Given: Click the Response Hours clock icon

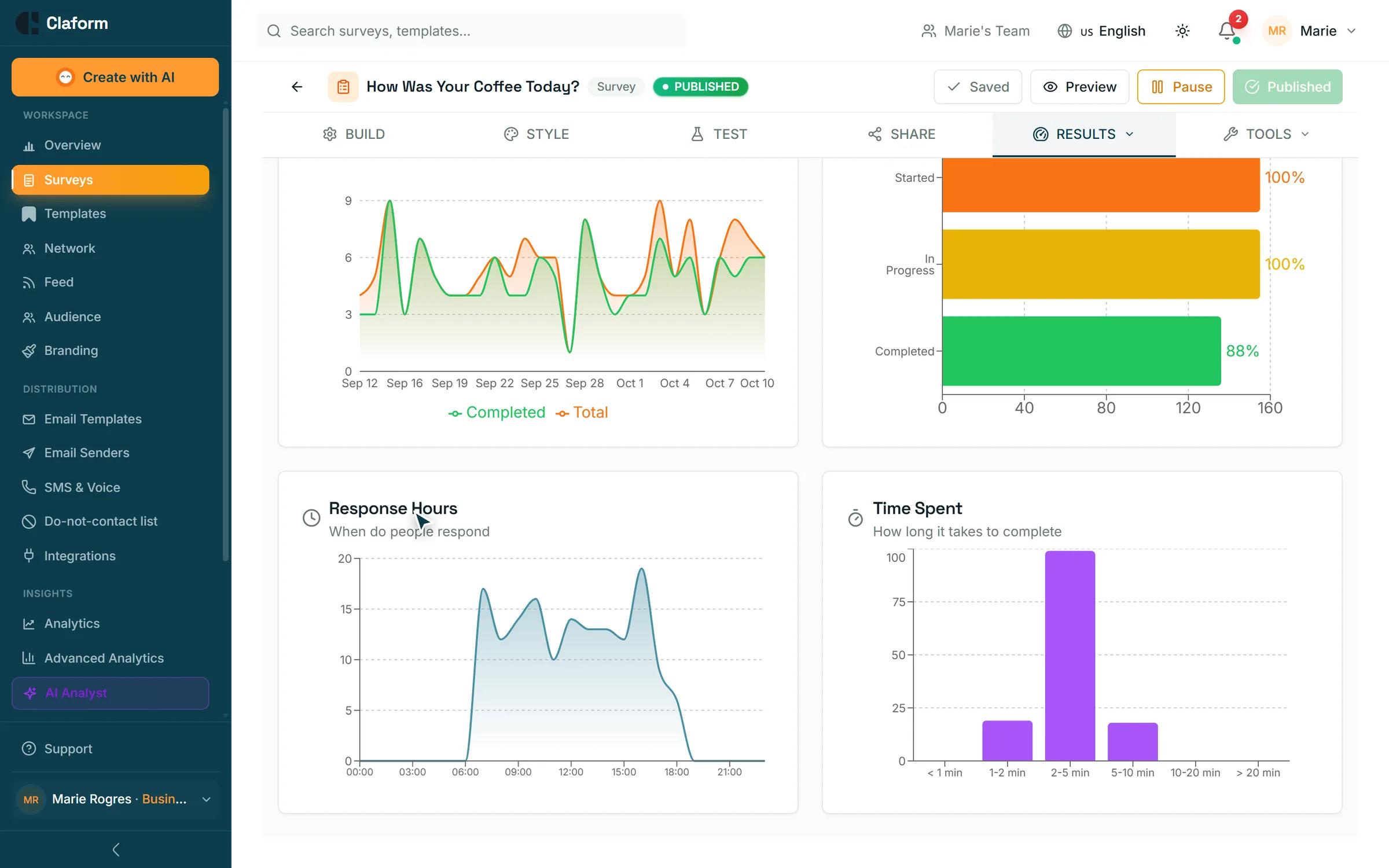Looking at the screenshot, I should [311, 517].
